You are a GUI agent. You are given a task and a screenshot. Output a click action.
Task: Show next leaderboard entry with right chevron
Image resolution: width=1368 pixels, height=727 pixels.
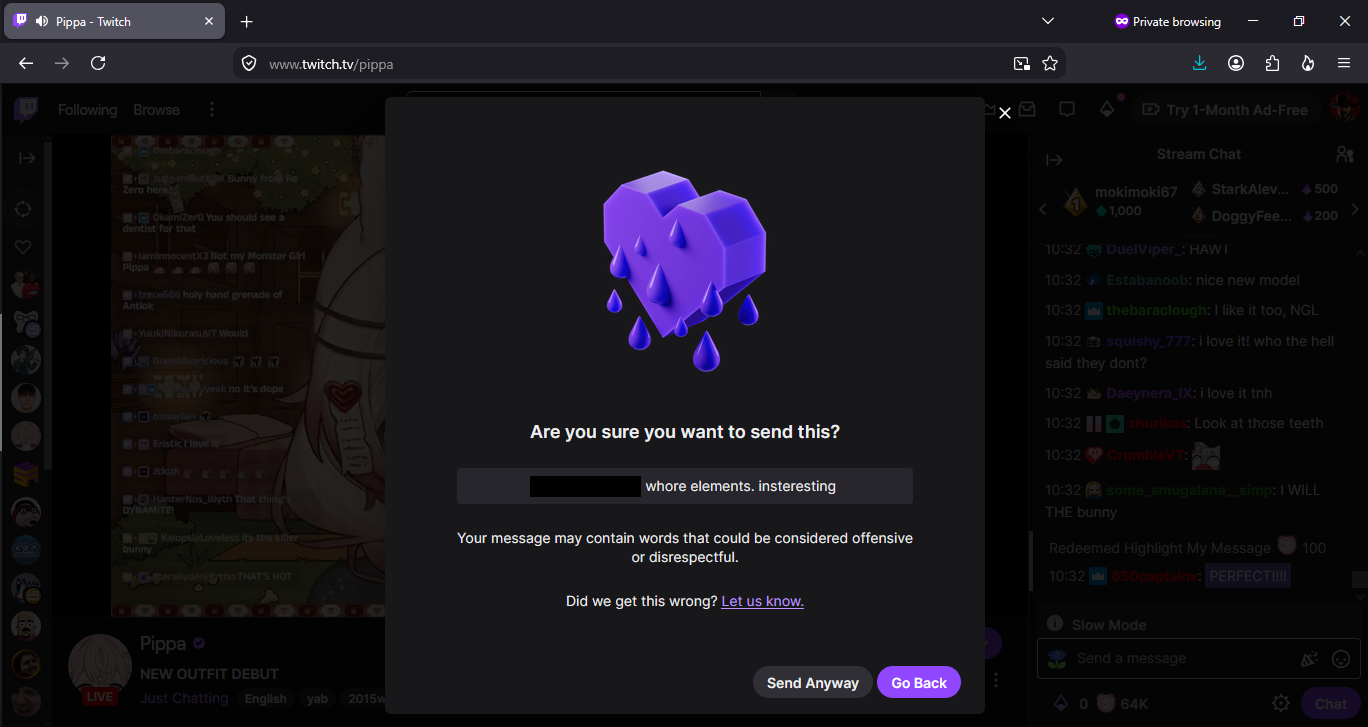click(1356, 209)
